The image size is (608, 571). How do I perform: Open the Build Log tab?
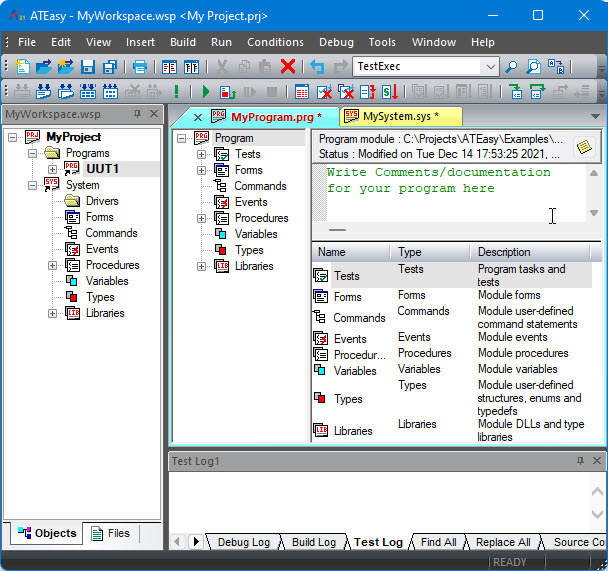313,542
